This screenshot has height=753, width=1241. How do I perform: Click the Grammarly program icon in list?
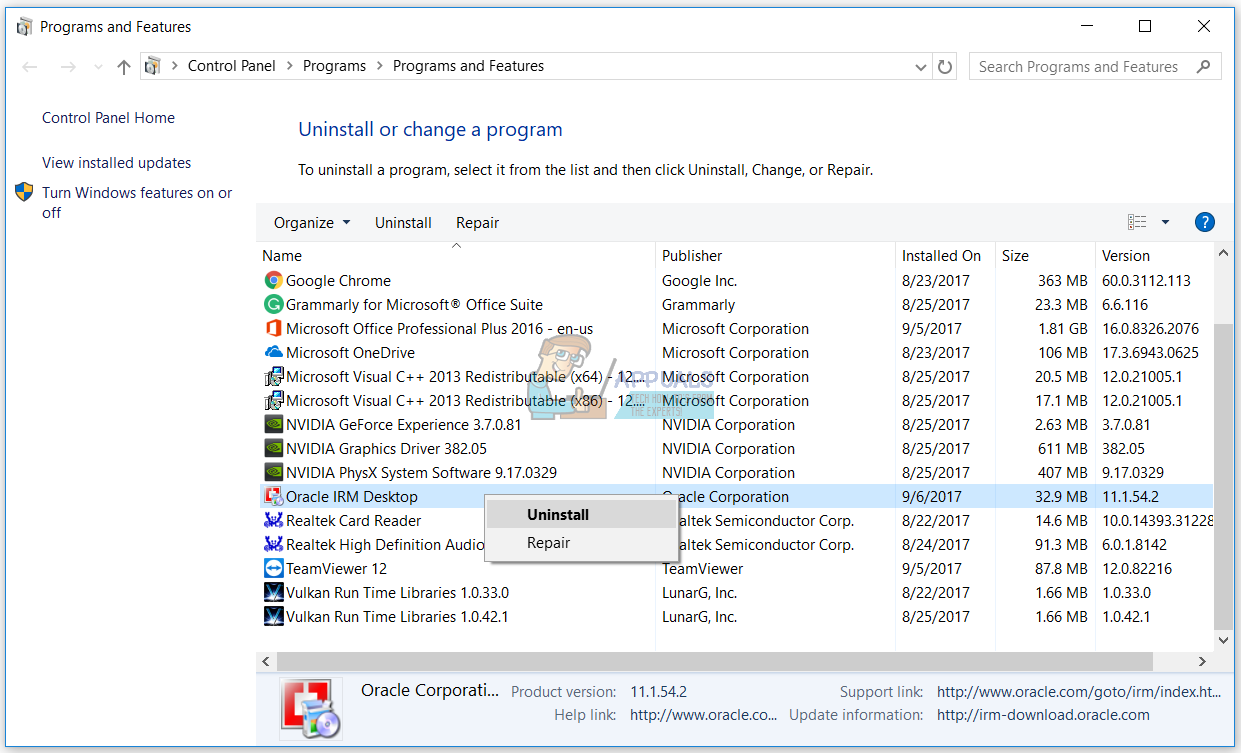tap(273, 305)
